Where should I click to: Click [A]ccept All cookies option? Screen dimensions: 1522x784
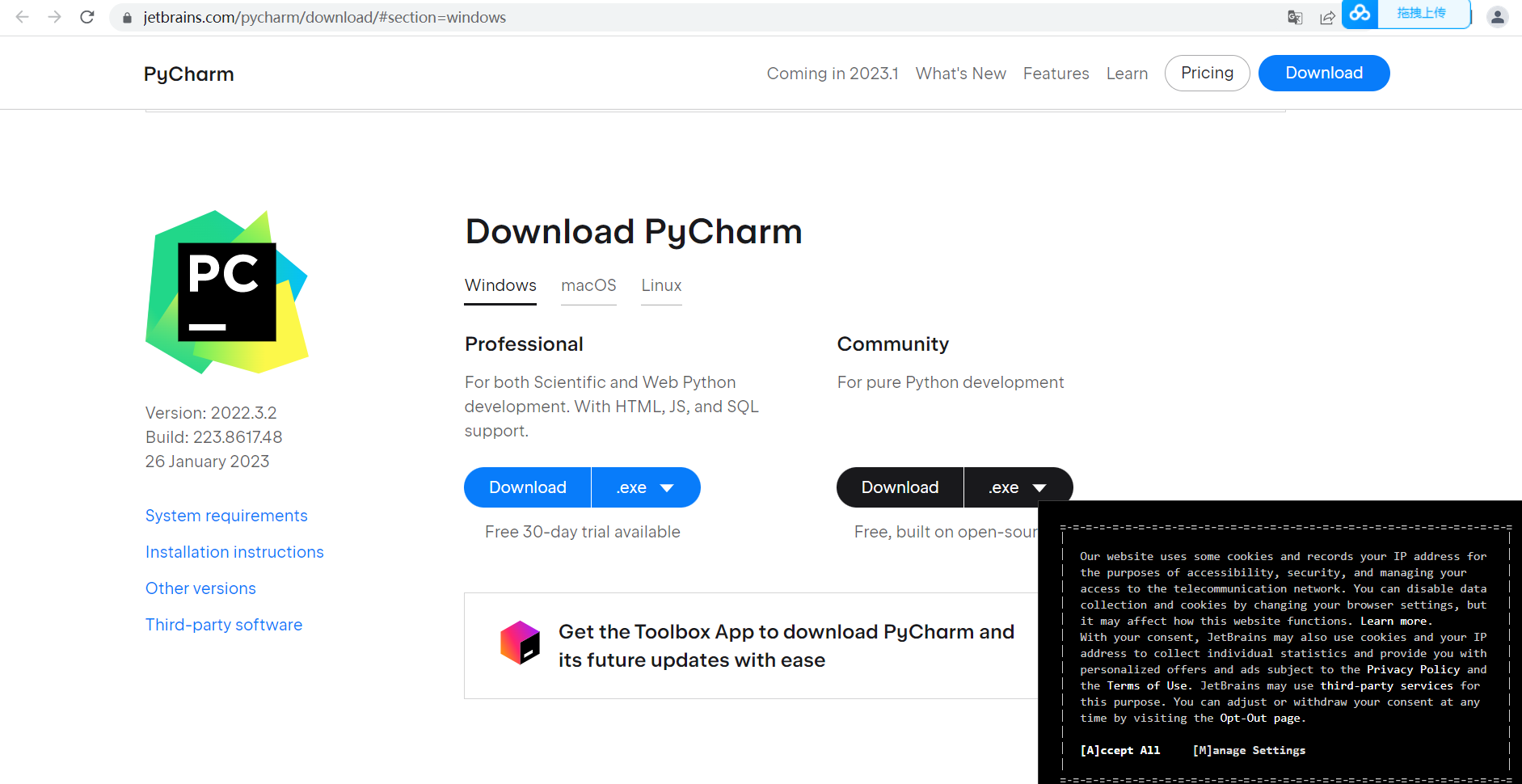tap(1120, 750)
